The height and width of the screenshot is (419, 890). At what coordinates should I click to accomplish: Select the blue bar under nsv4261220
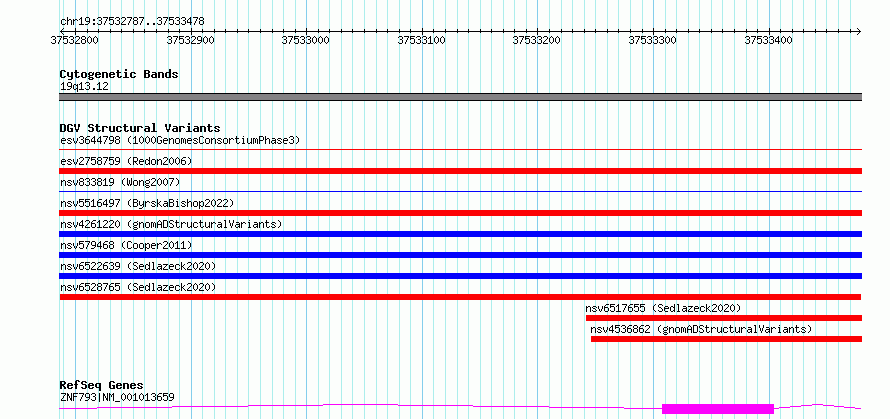460,234
